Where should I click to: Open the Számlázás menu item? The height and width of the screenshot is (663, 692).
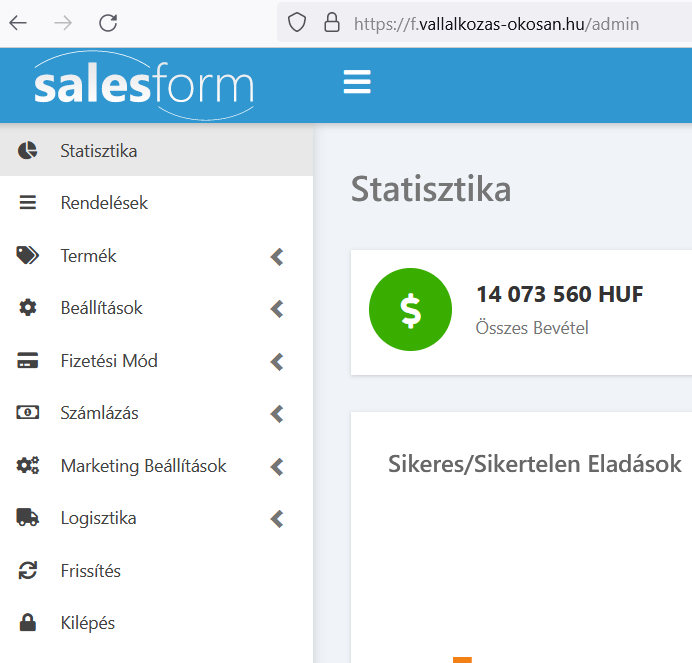(156, 412)
